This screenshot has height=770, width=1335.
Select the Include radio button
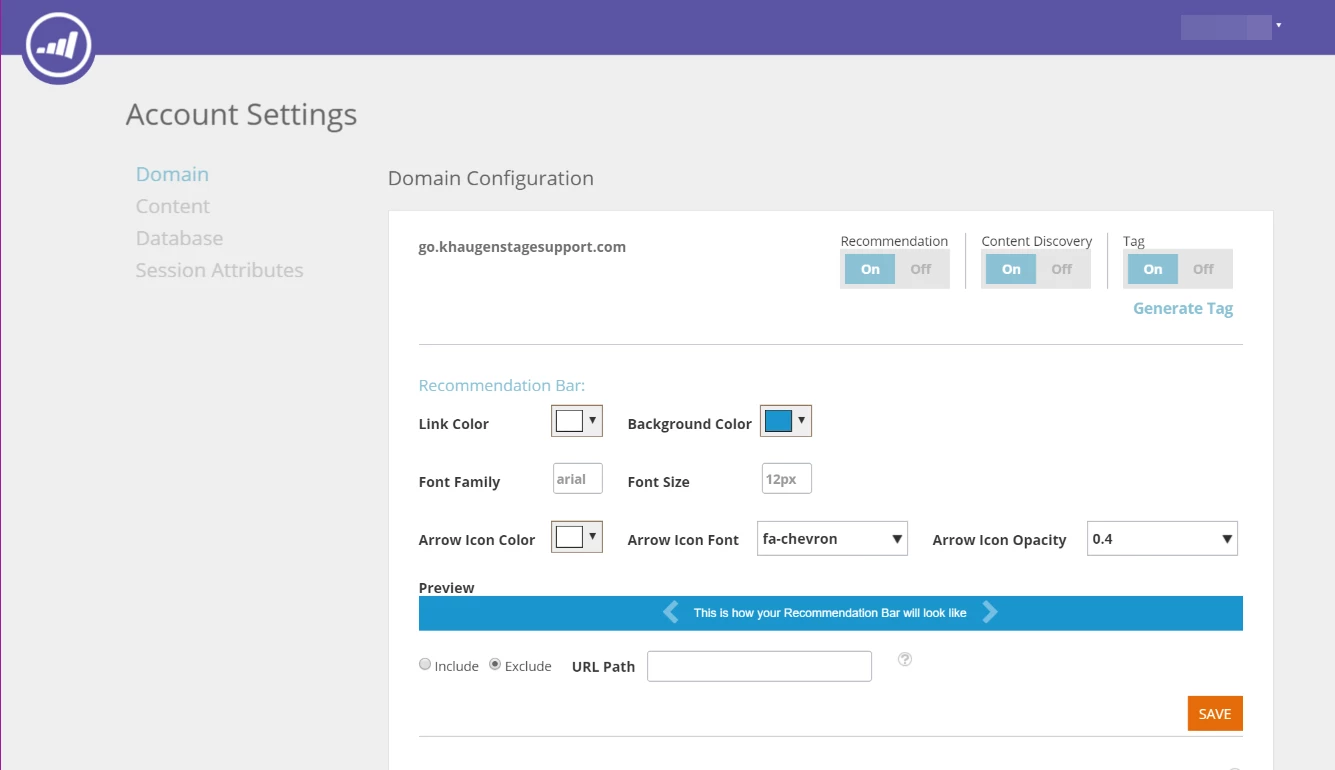coord(425,665)
